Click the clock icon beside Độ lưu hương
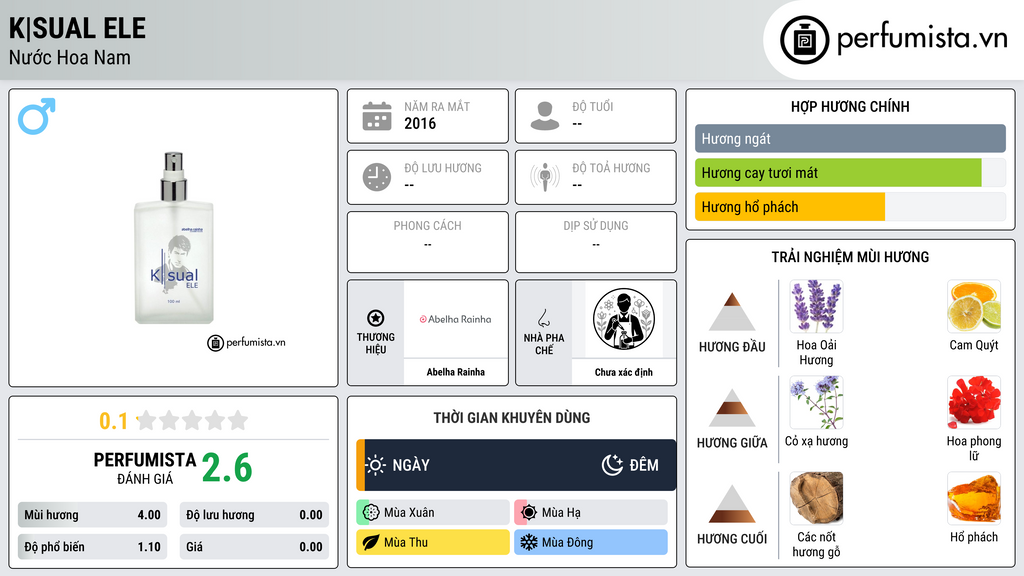The height and width of the screenshot is (576, 1024). 377,177
